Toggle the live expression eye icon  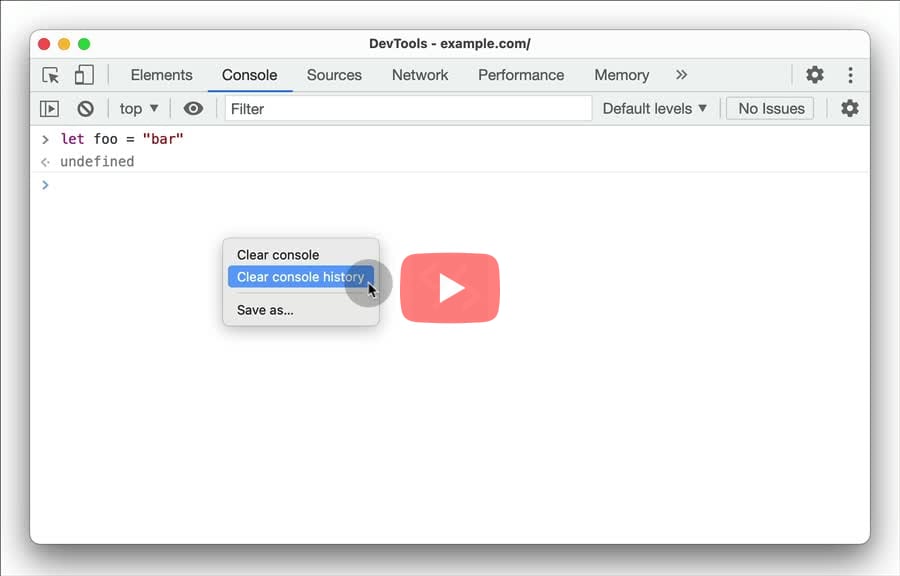coord(193,108)
